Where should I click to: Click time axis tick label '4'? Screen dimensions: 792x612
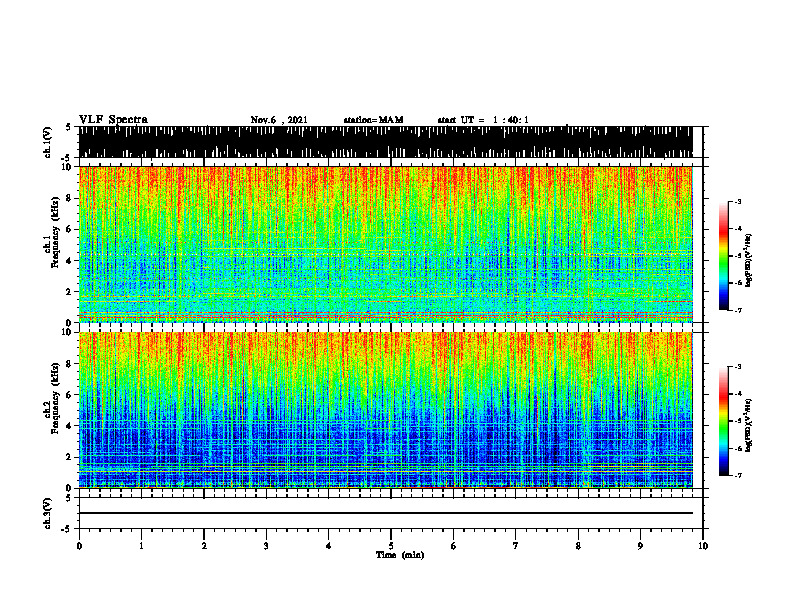tap(328, 546)
